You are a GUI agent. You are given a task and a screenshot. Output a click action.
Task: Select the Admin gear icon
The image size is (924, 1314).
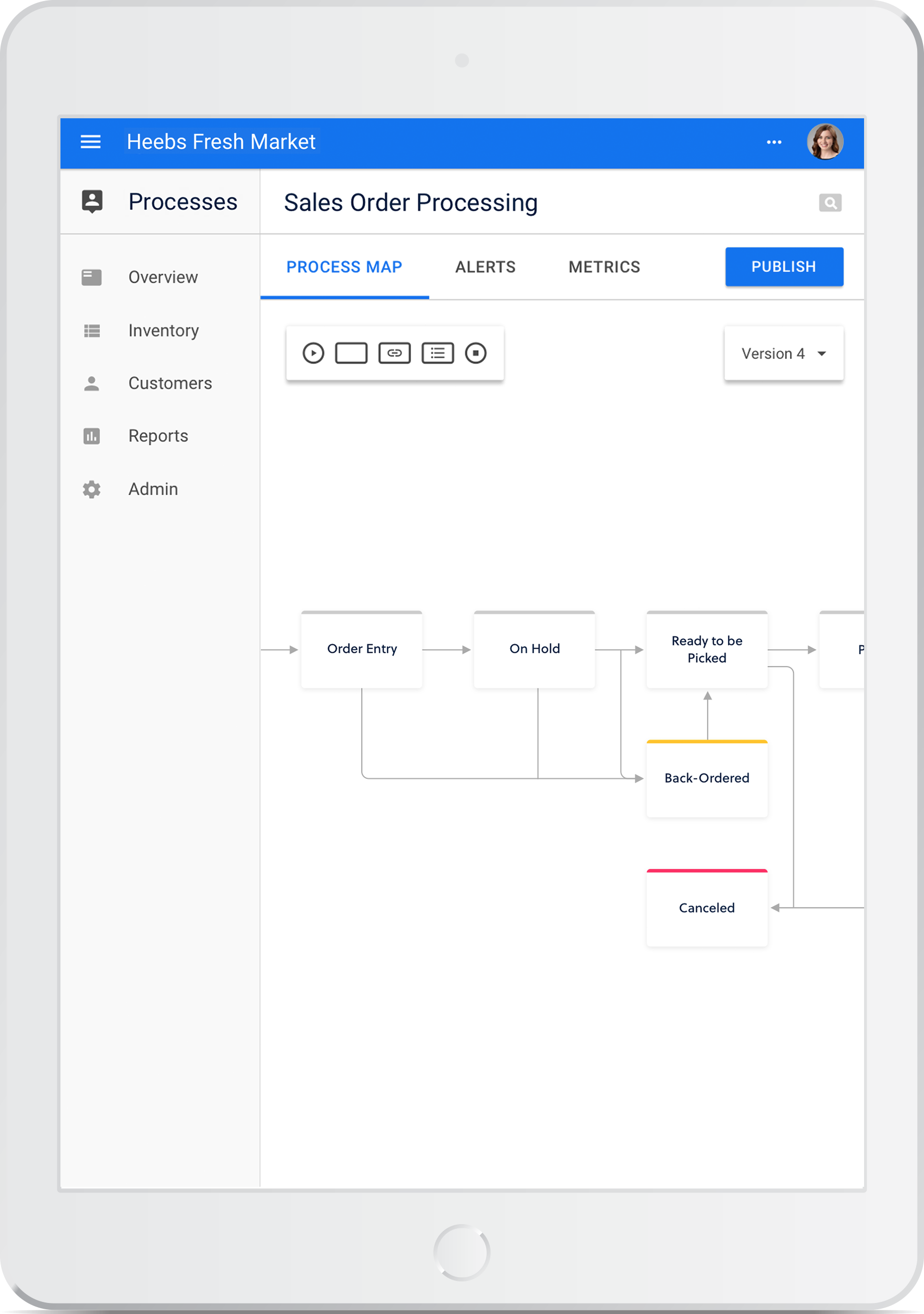tap(91, 489)
